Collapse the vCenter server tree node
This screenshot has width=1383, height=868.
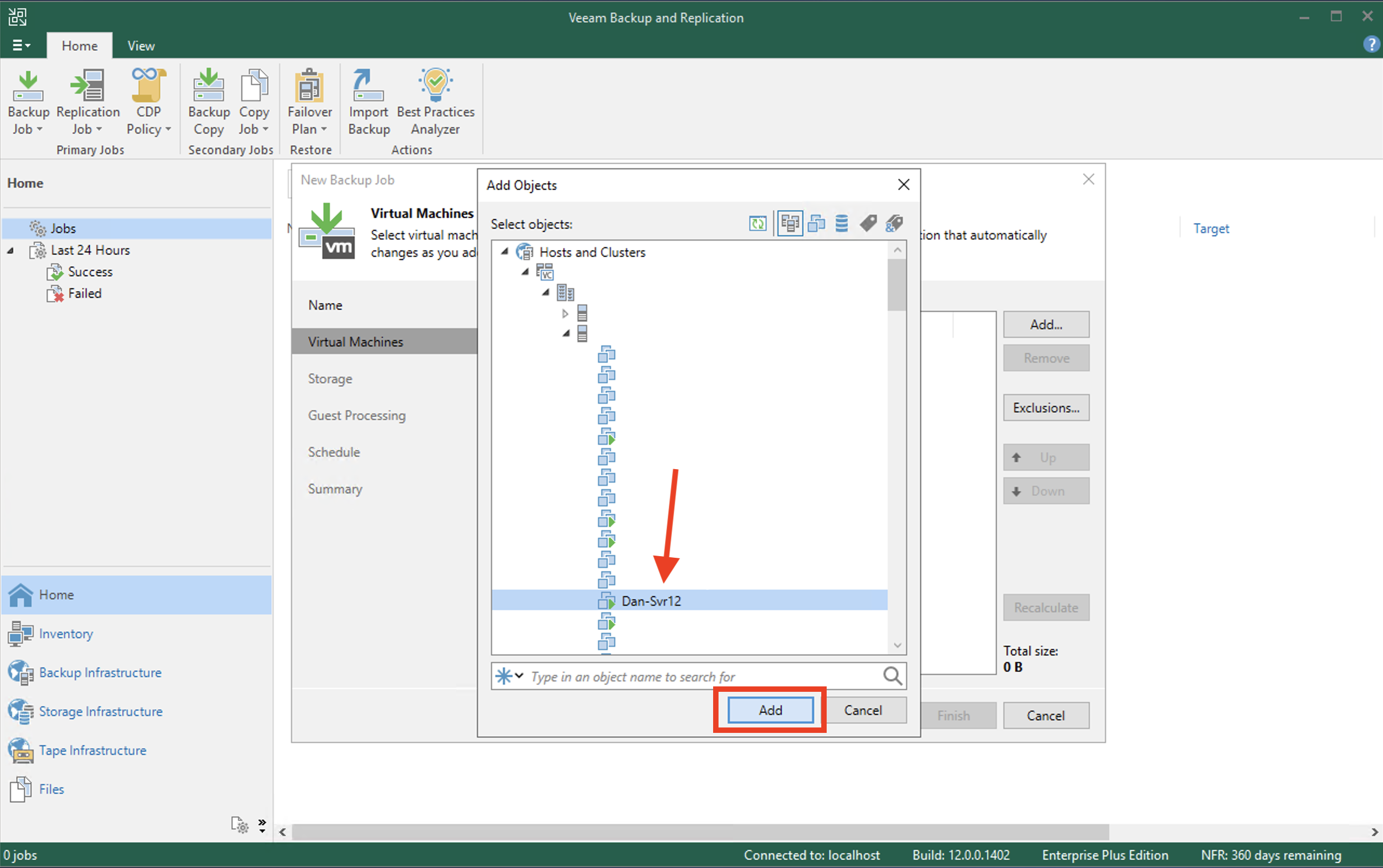tap(526, 272)
